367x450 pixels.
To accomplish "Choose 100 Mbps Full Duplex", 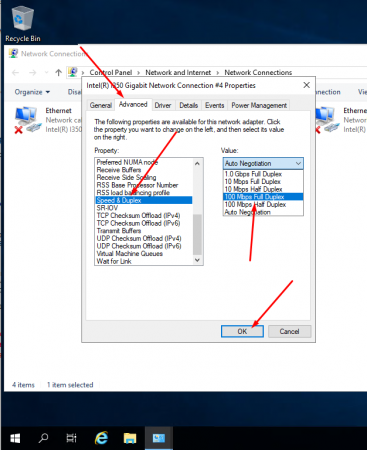I will tap(263, 197).
